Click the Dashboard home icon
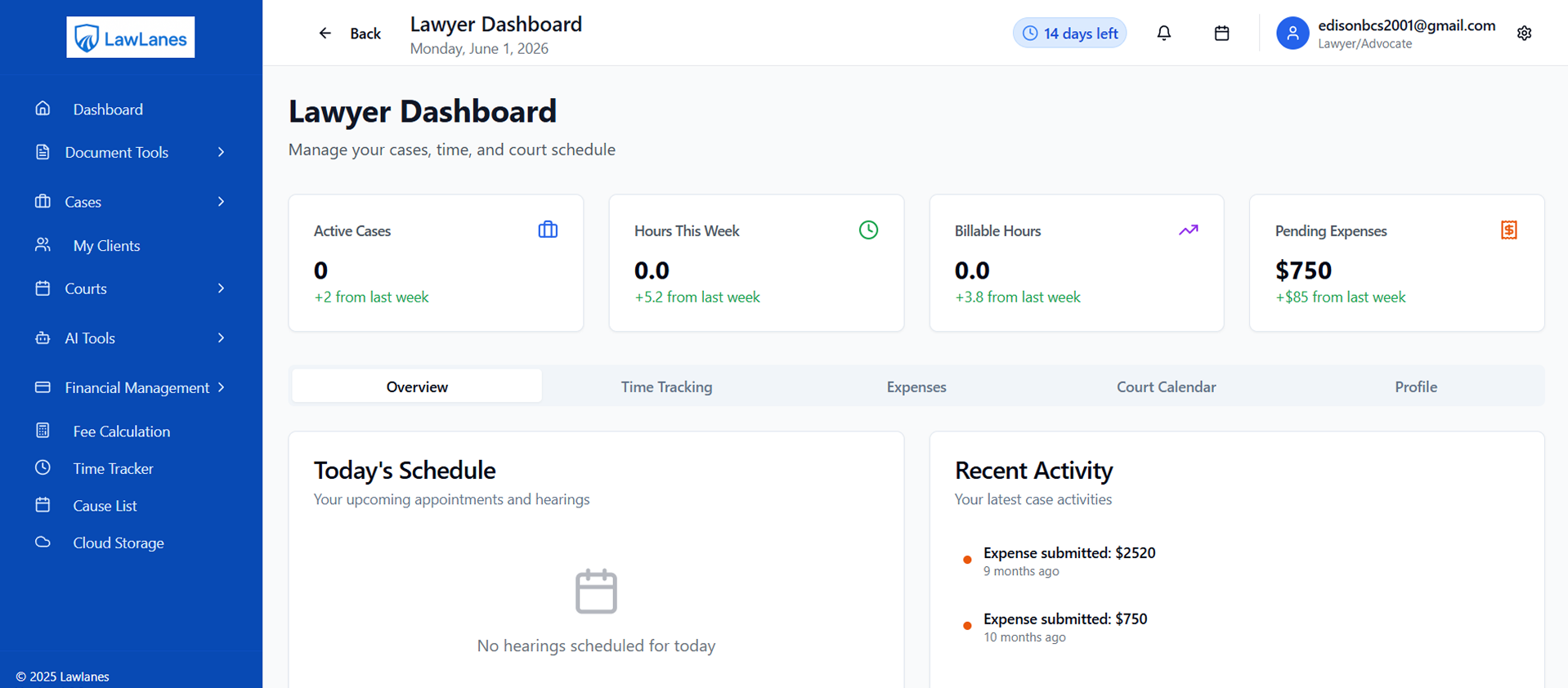 43,109
